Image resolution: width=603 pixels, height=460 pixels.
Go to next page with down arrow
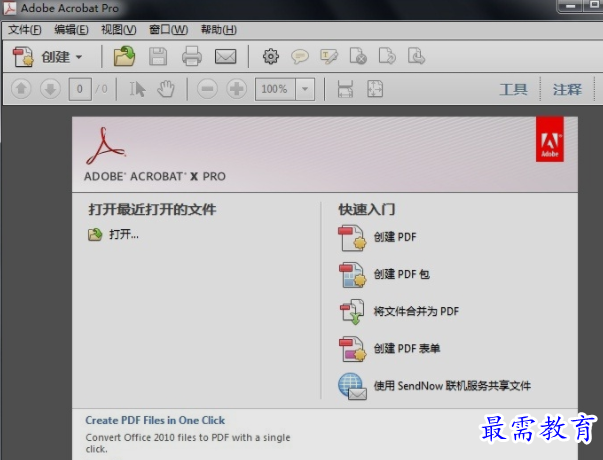coord(50,89)
